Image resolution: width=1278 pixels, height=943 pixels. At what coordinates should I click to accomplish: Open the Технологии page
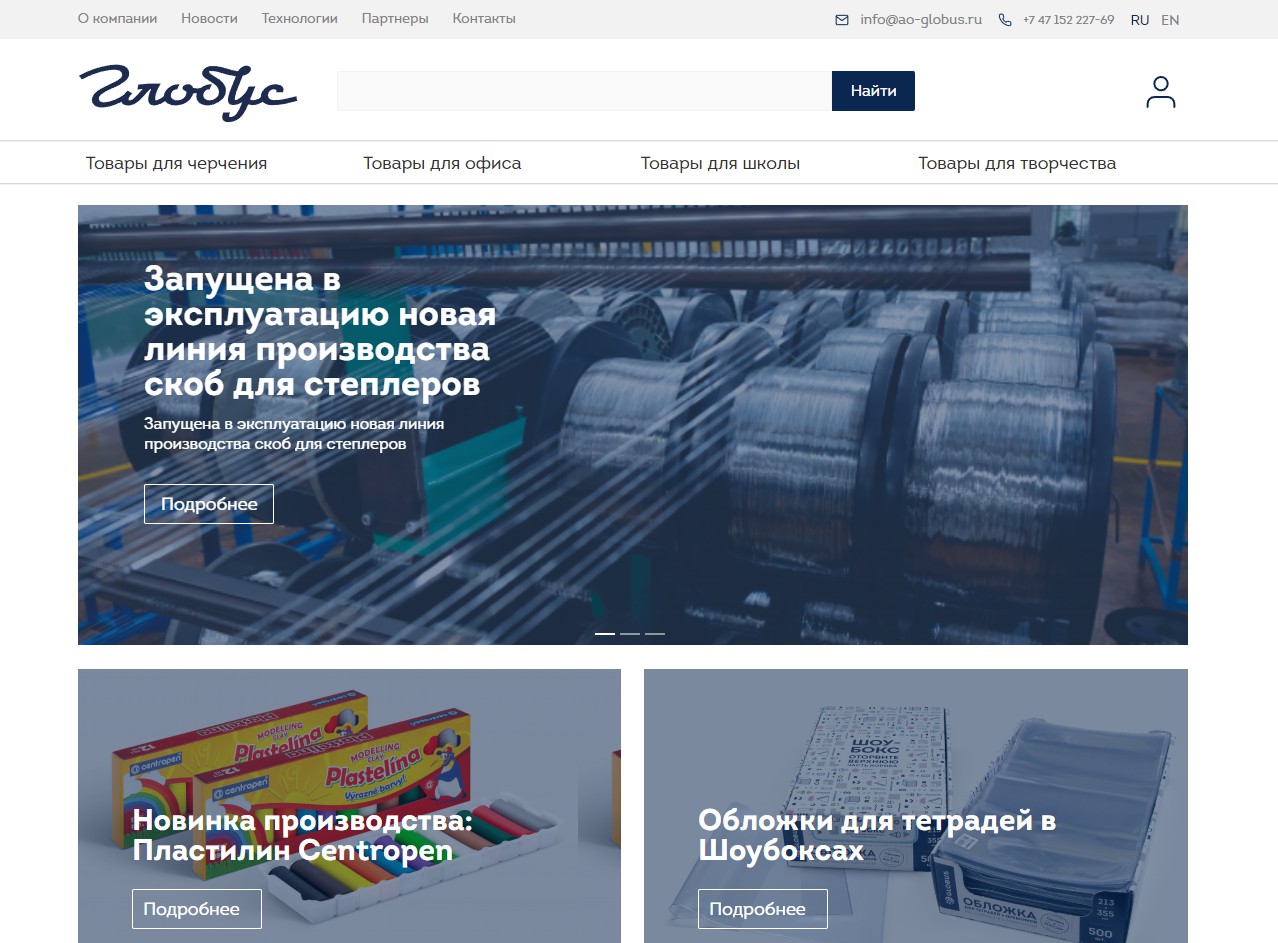tap(300, 19)
